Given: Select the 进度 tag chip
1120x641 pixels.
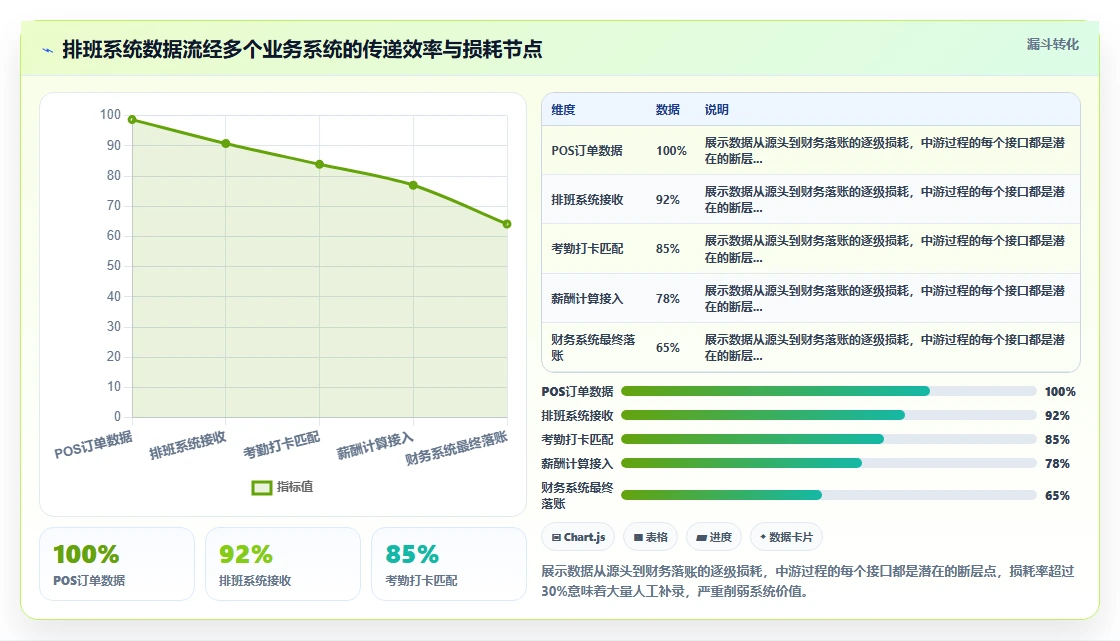Looking at the screenshot, I should tap(714, 537).
